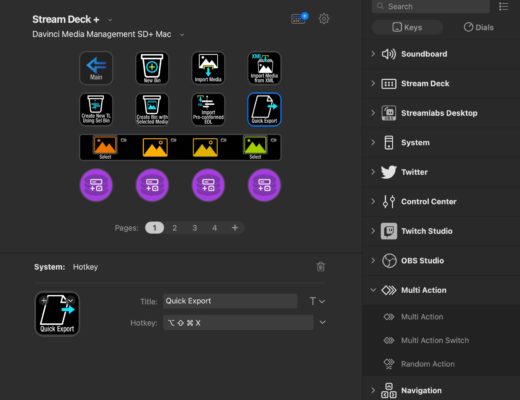This screenshot has width=520, height=400.
Task: Expand the Stream Deck category
Action: pos(373,83)
